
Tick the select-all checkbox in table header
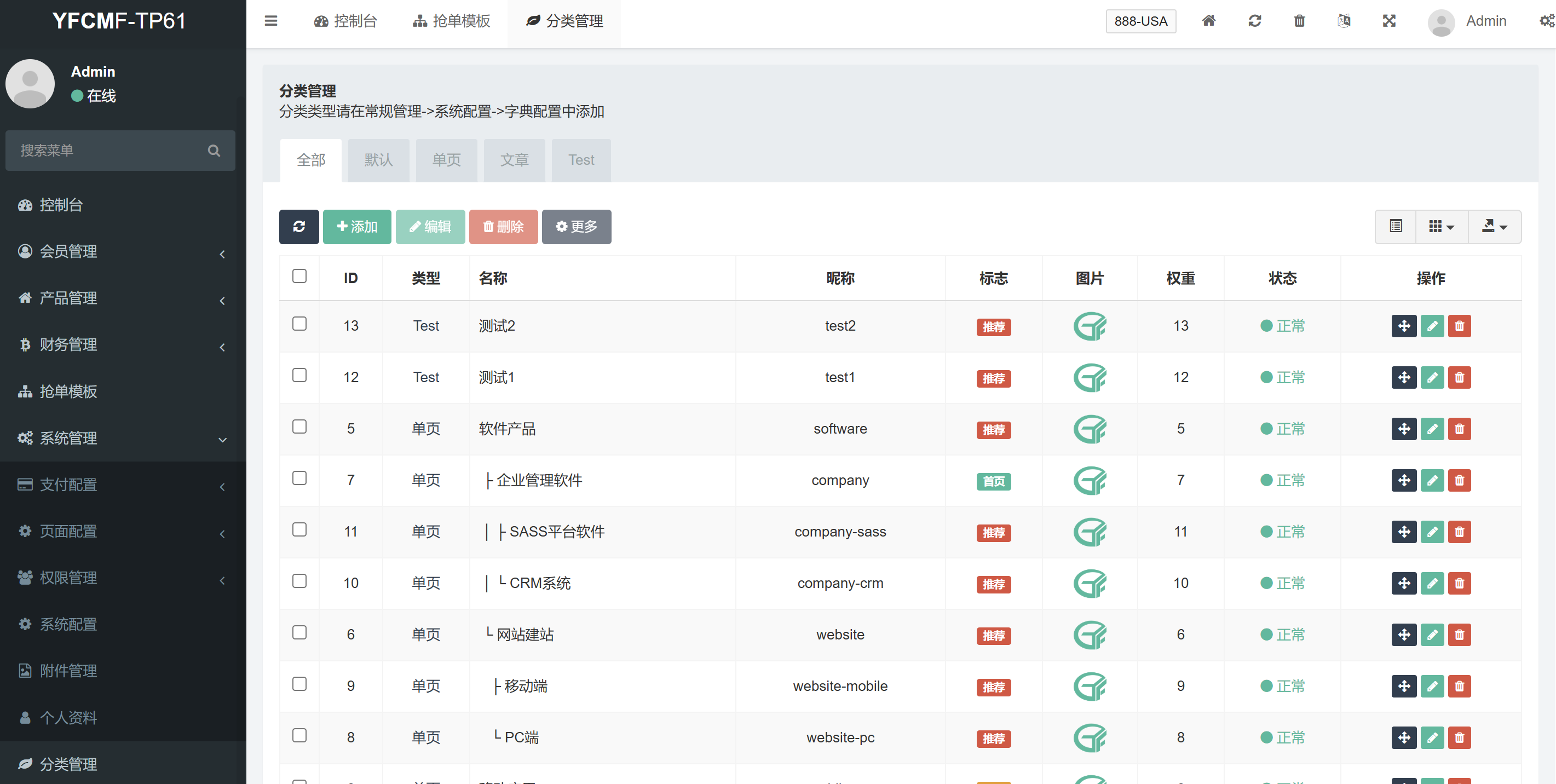299,276
